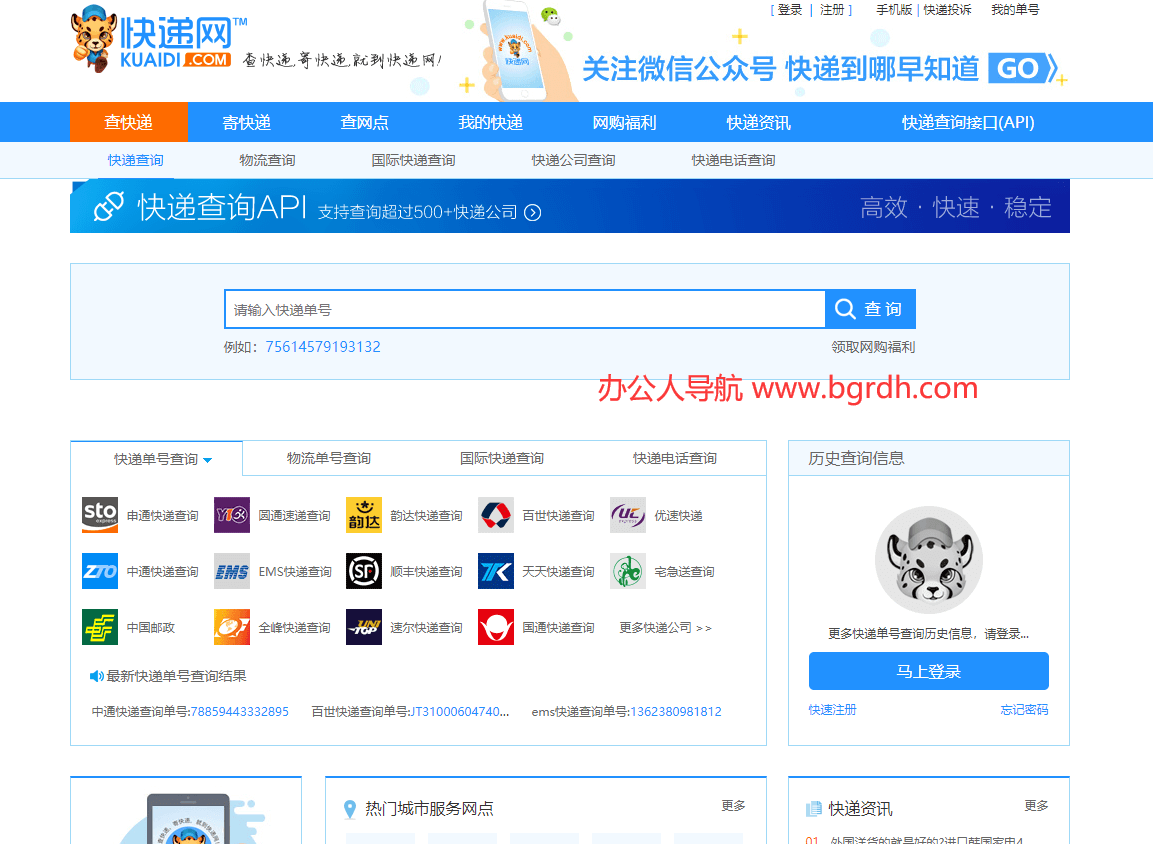Expand 更多快递公司 >> list

pyautogui.click(x=665, y=628)
